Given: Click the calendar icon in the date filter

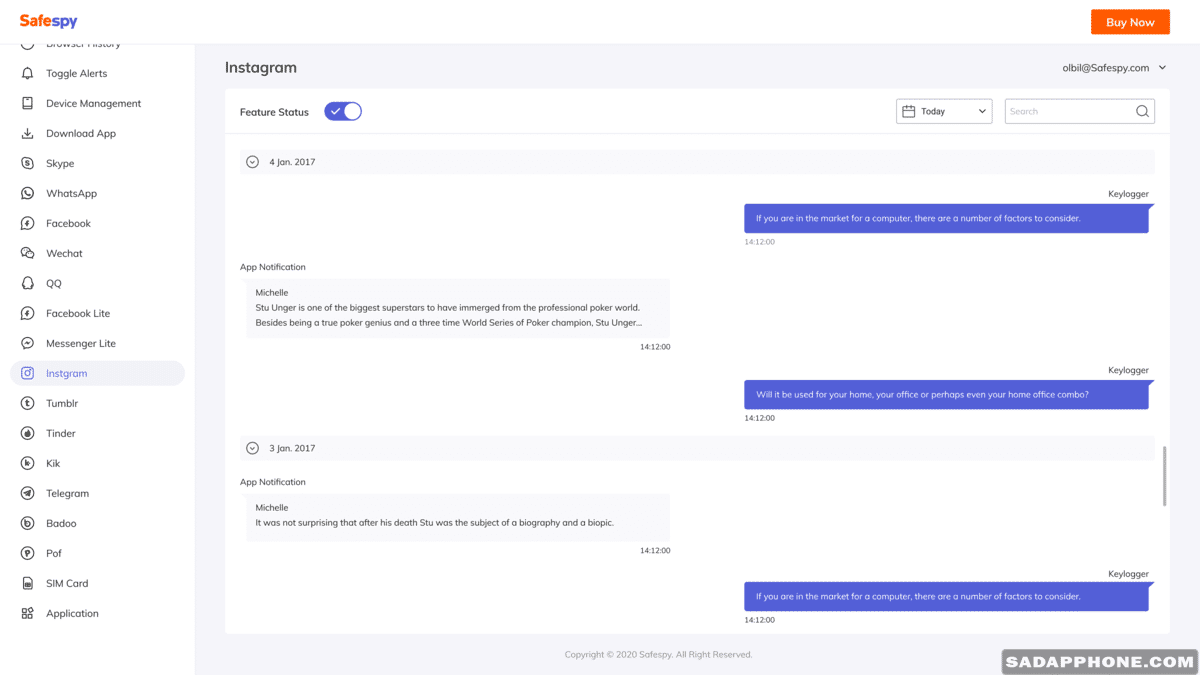Looking at the screenshot, I should (910, 111).
